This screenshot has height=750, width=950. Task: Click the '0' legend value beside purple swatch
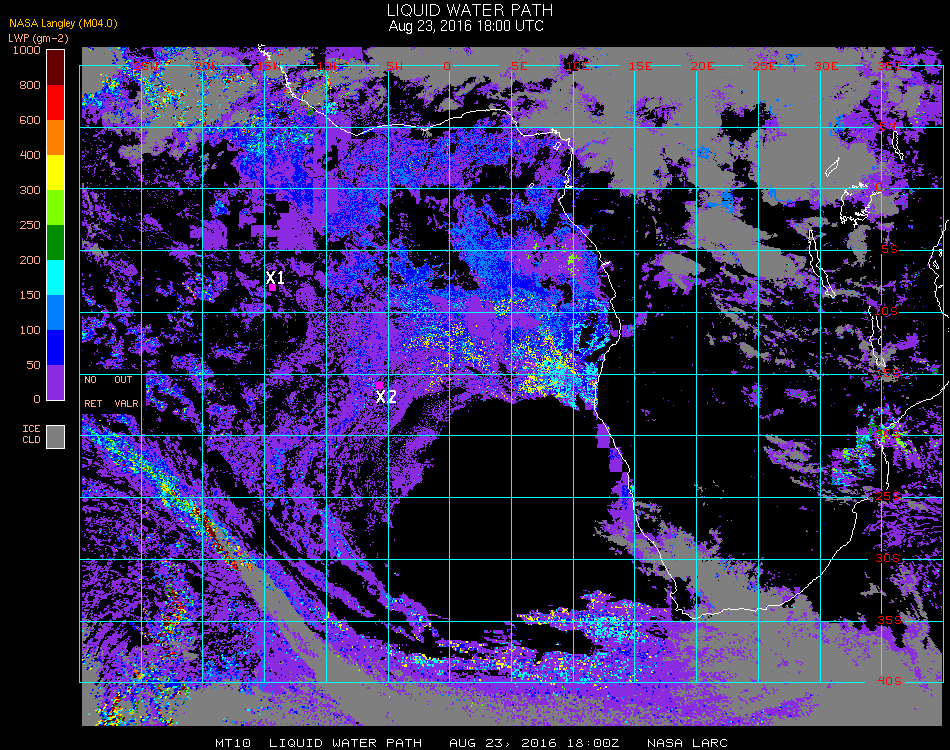click(37, 399)
